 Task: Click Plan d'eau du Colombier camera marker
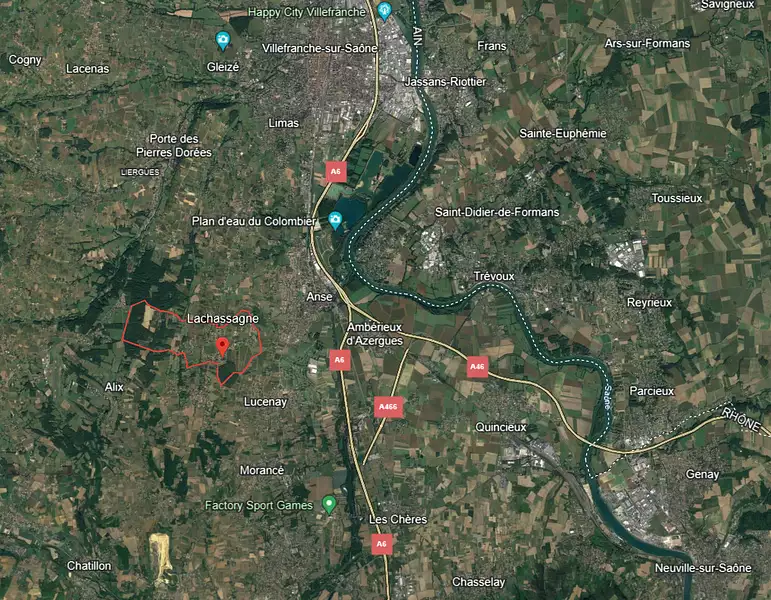click(335, 220)
